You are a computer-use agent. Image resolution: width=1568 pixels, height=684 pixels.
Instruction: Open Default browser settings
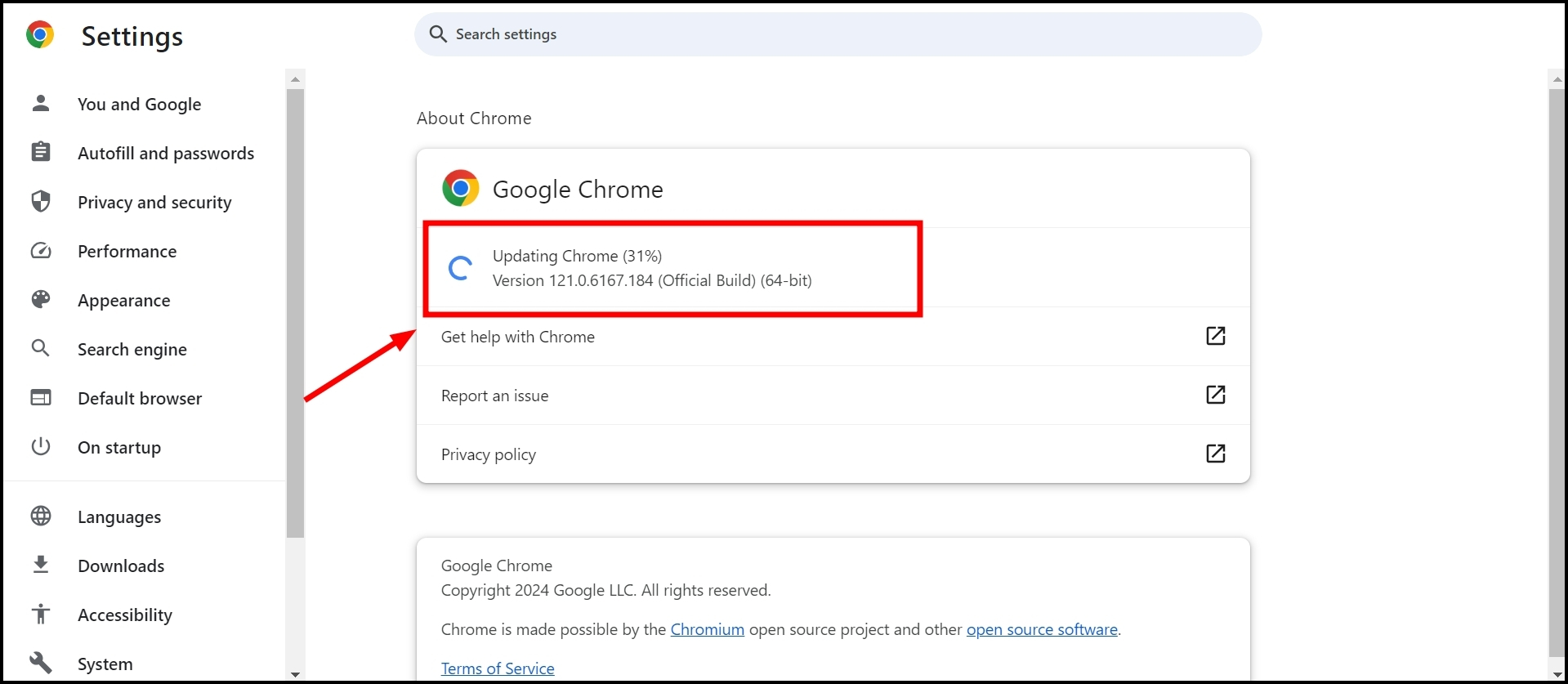coord(140,399)
